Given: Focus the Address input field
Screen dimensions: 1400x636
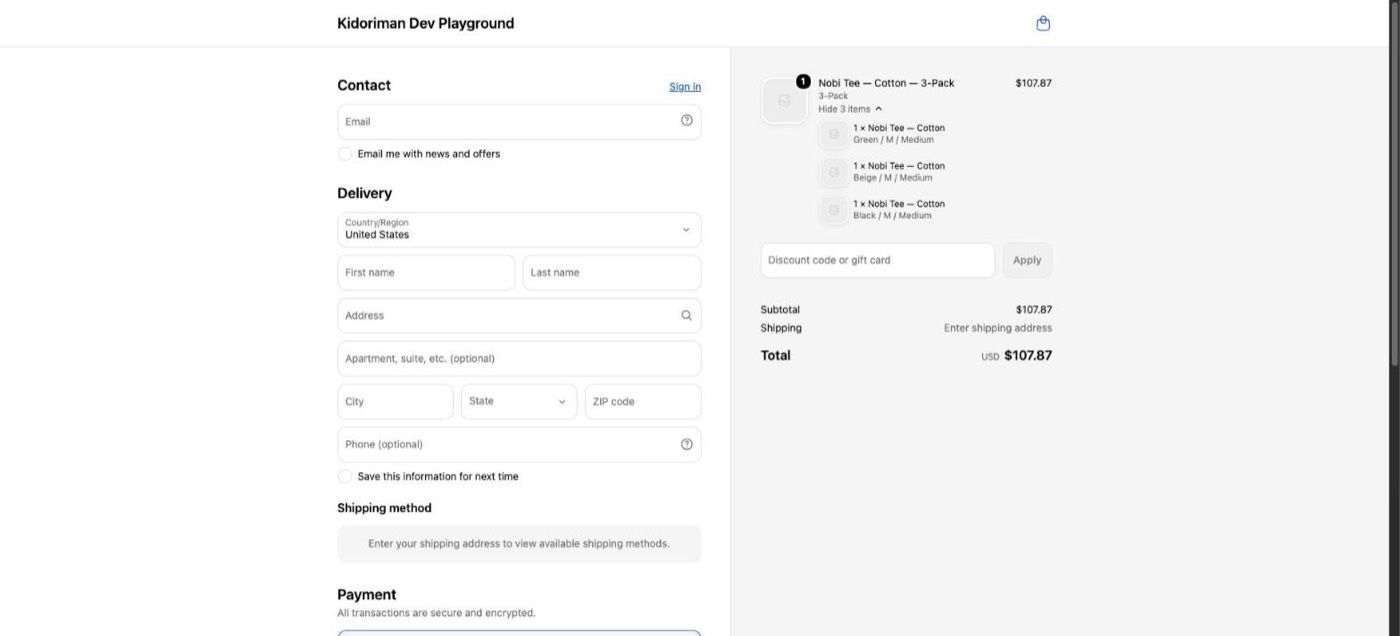Looking at the screenshot, I should click(519, 315).
